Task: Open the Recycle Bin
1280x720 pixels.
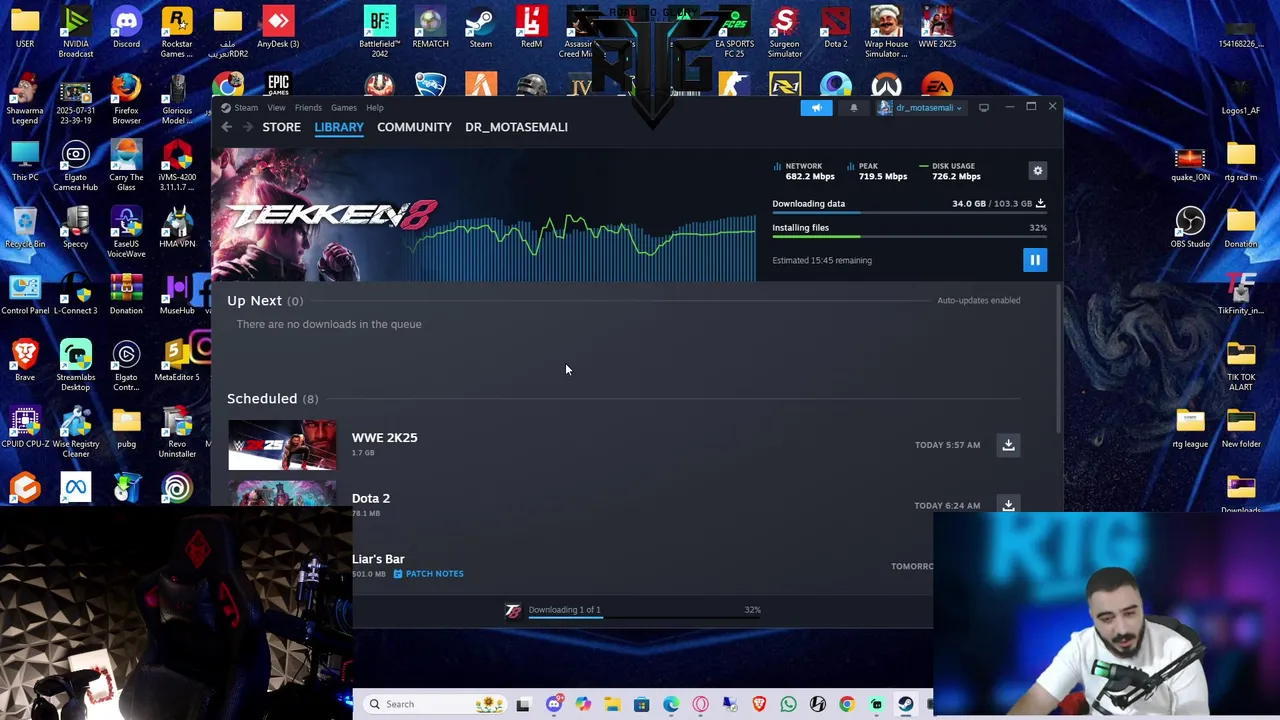Action: point(25,228)
